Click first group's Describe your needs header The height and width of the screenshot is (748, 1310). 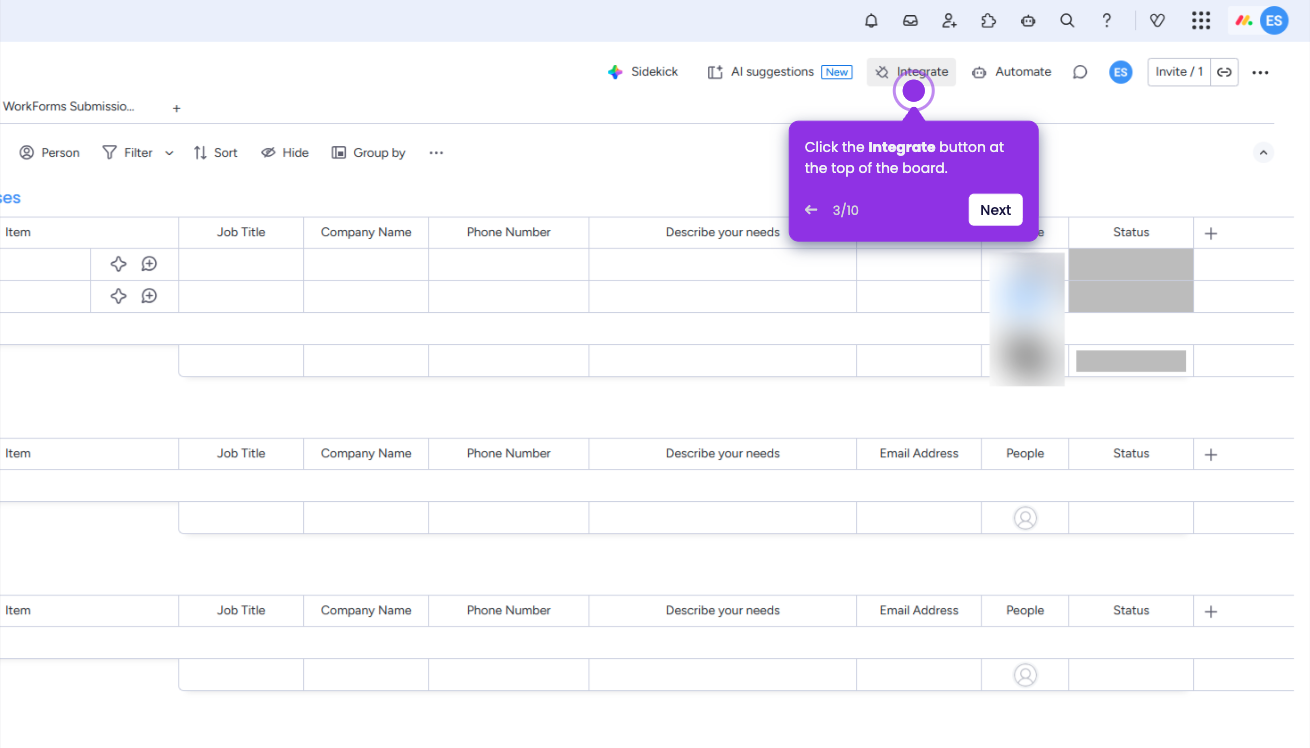[723, 232]
